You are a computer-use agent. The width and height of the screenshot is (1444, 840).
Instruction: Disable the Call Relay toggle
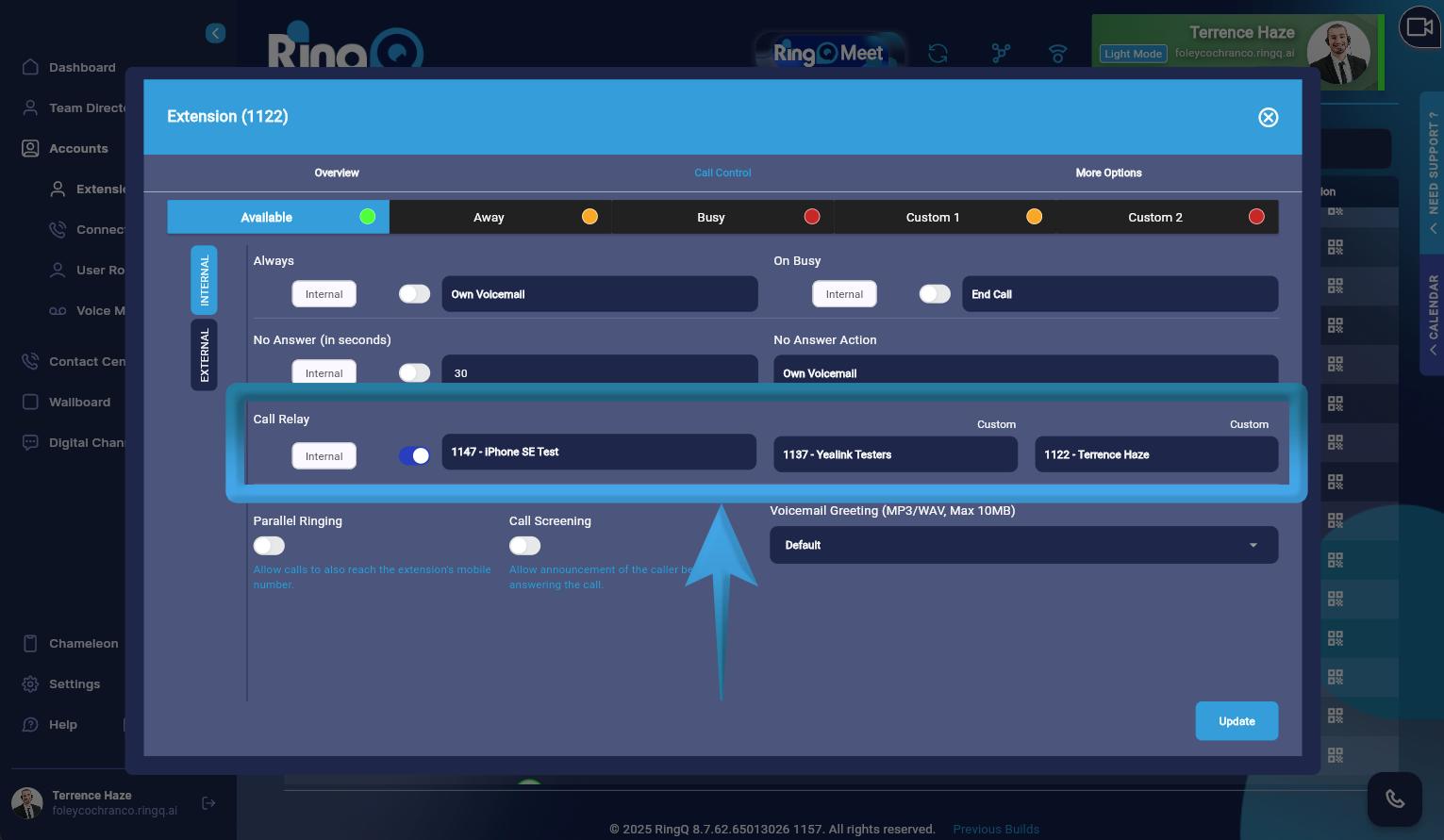click(414, 454)
